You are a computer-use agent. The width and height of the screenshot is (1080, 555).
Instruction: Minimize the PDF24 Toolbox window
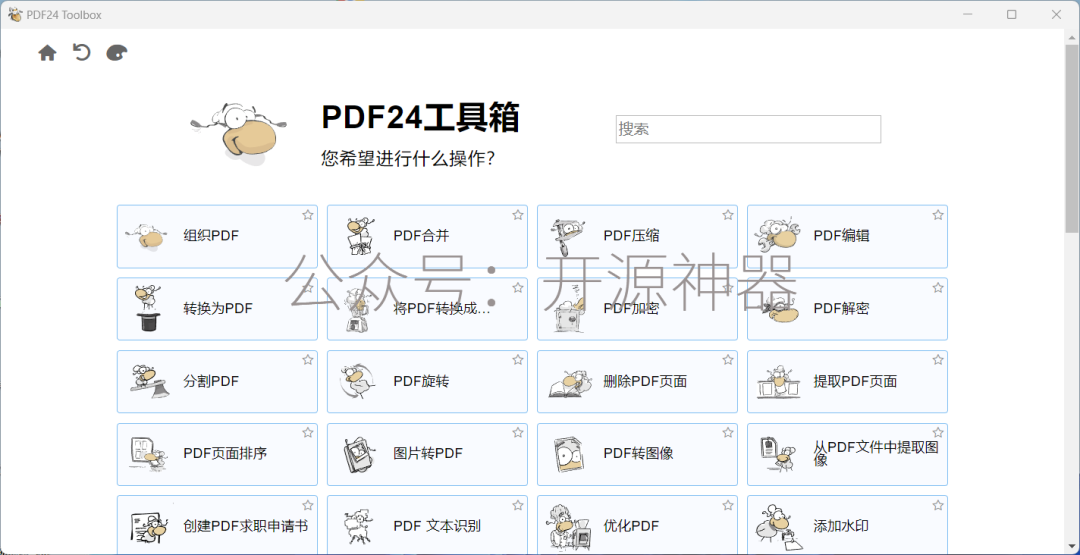pos(967,14)
